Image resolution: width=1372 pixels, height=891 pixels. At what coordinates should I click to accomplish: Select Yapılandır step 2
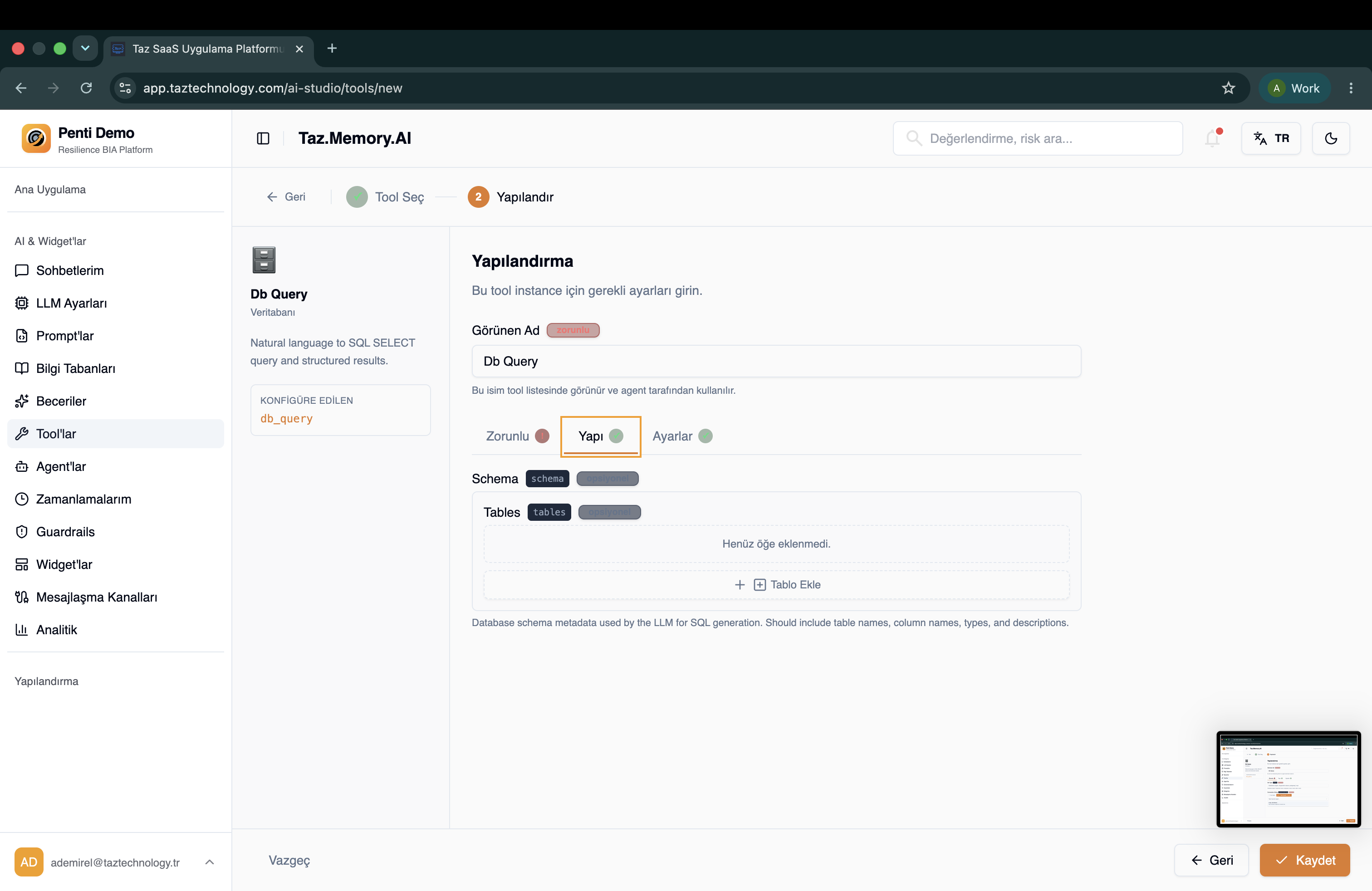[x=511, y=197]
